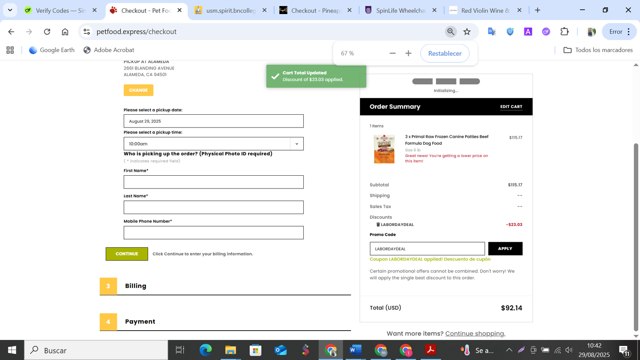640x360 pixels.
Task: Launch Microsoft Edge from taskbar
Action: (205, 350)
